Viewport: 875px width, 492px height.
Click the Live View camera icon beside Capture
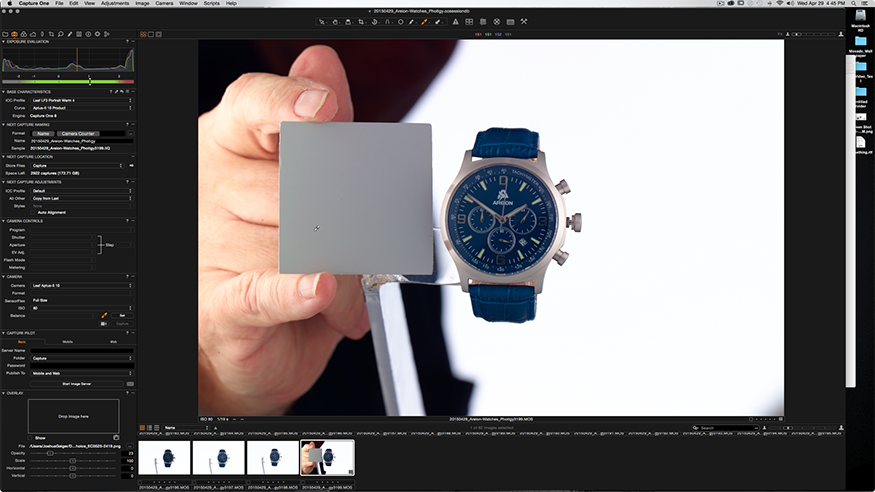point(104,324)
